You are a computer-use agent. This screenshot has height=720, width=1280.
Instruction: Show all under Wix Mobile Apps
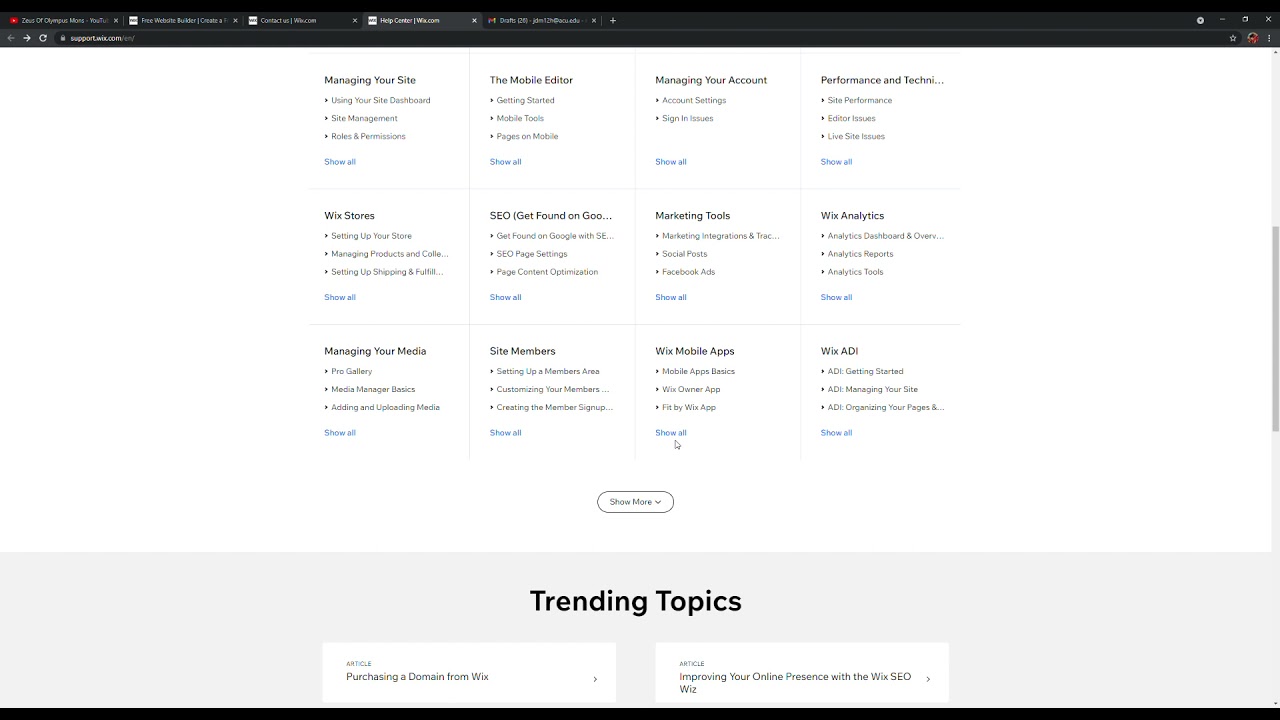pos(671,433)
